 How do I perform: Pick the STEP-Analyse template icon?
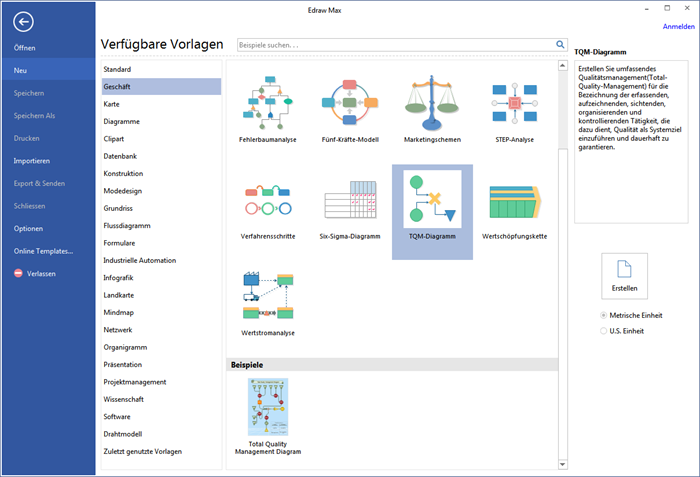514,103
